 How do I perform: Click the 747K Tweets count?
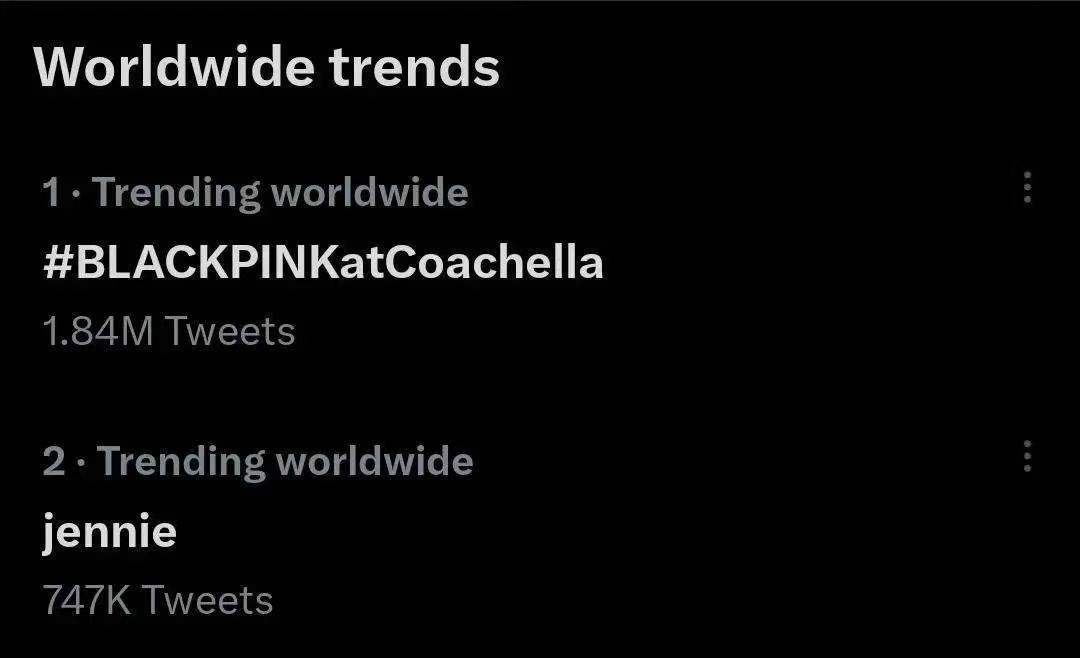pos(158,600)
